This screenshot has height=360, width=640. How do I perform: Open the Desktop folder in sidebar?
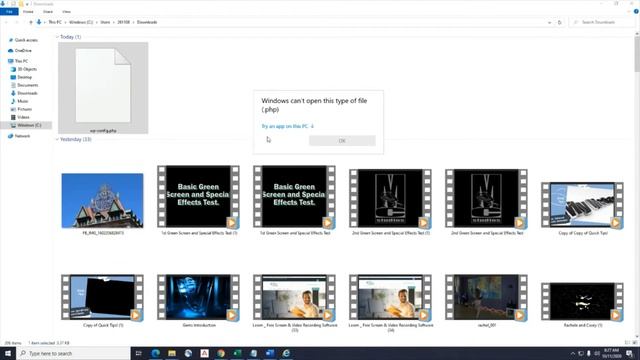pos(21,77)
